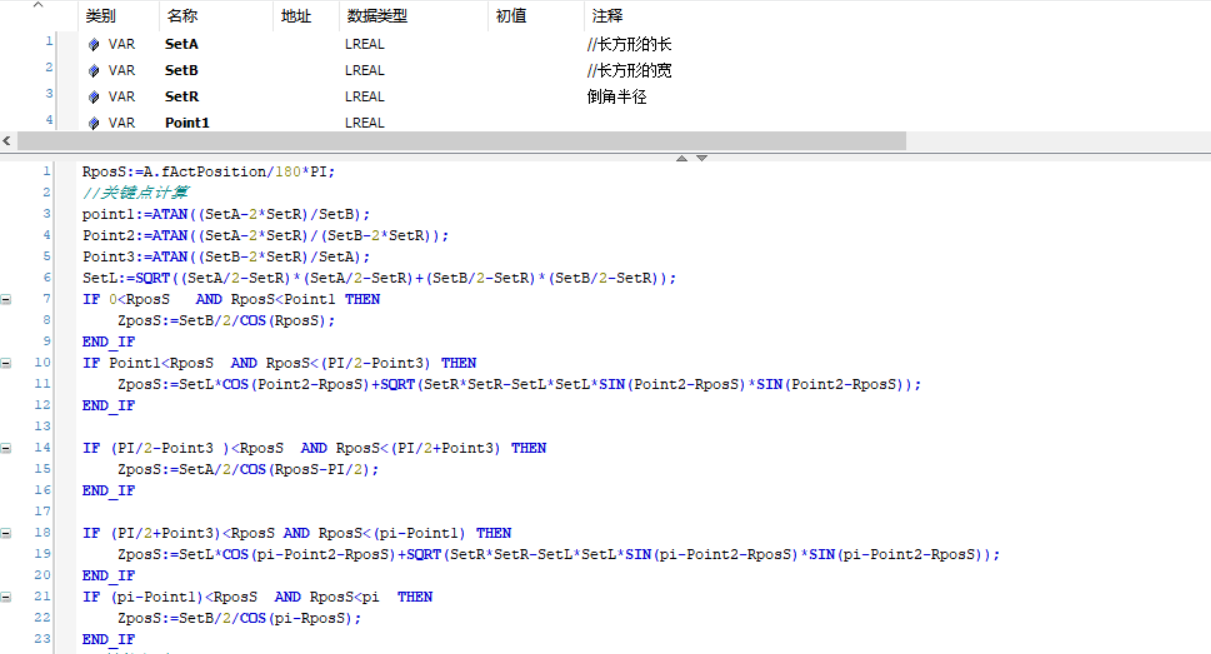Click the LREAL data type of SetB
This screenshot has height=654, width=1211.
click(x=365, y=70)
